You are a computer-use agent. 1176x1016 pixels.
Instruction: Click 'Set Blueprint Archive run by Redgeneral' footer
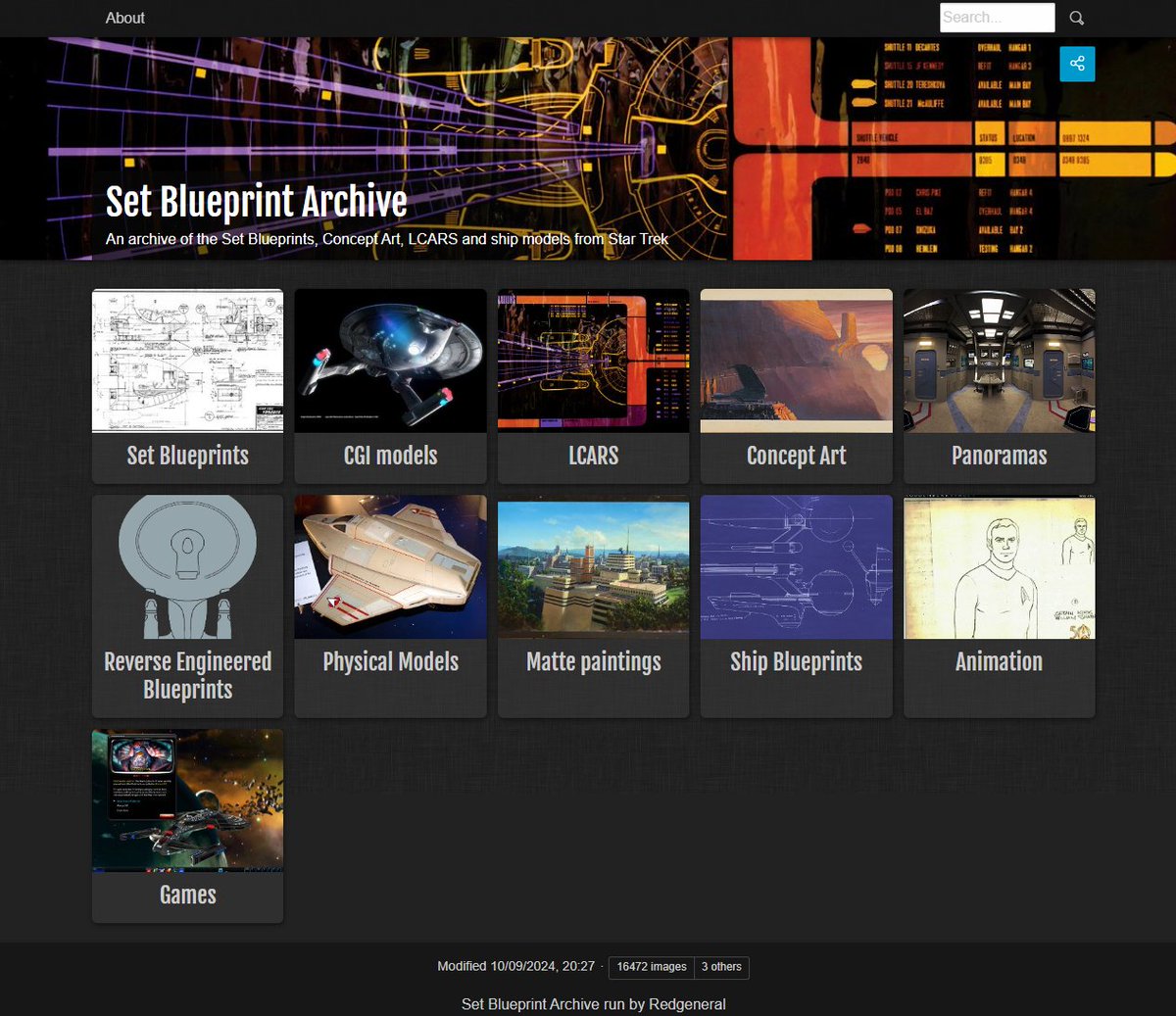pos(593,1004)
